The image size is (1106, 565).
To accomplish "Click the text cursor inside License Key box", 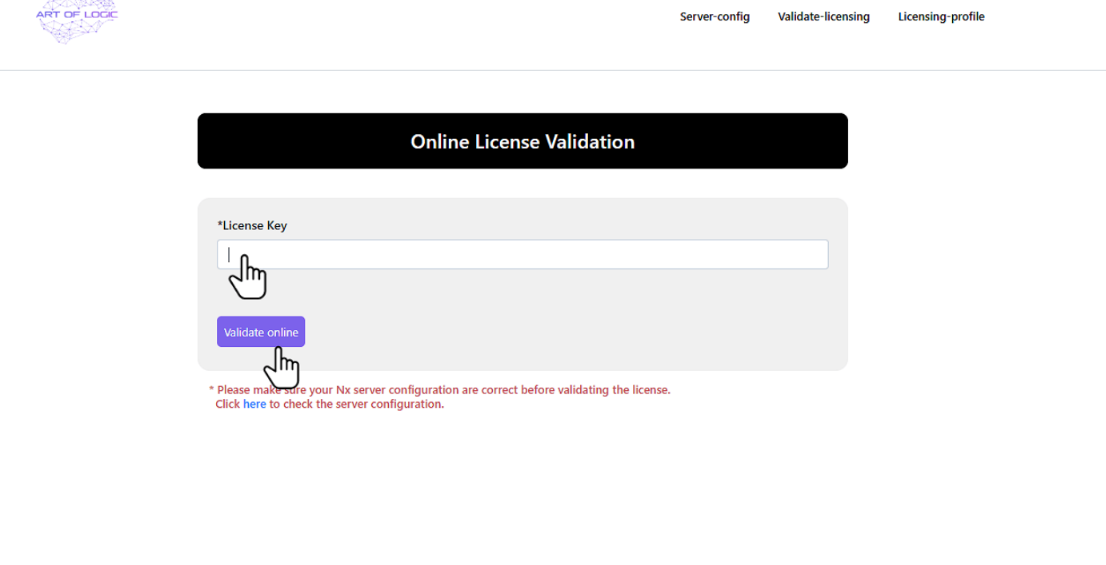I will 229,254.
